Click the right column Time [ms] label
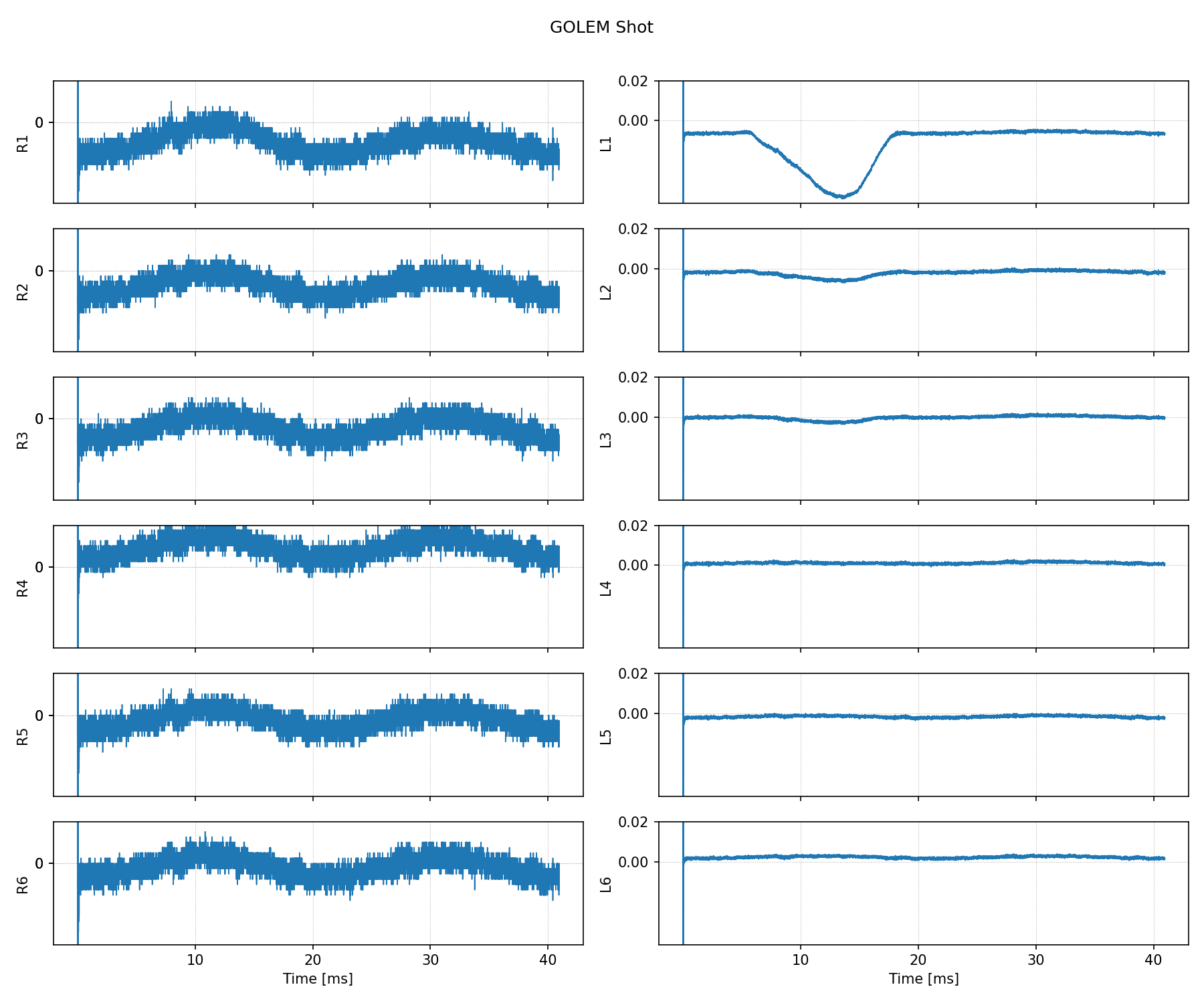This screenshot has height=1003, width=1204. tap(923, 979)
